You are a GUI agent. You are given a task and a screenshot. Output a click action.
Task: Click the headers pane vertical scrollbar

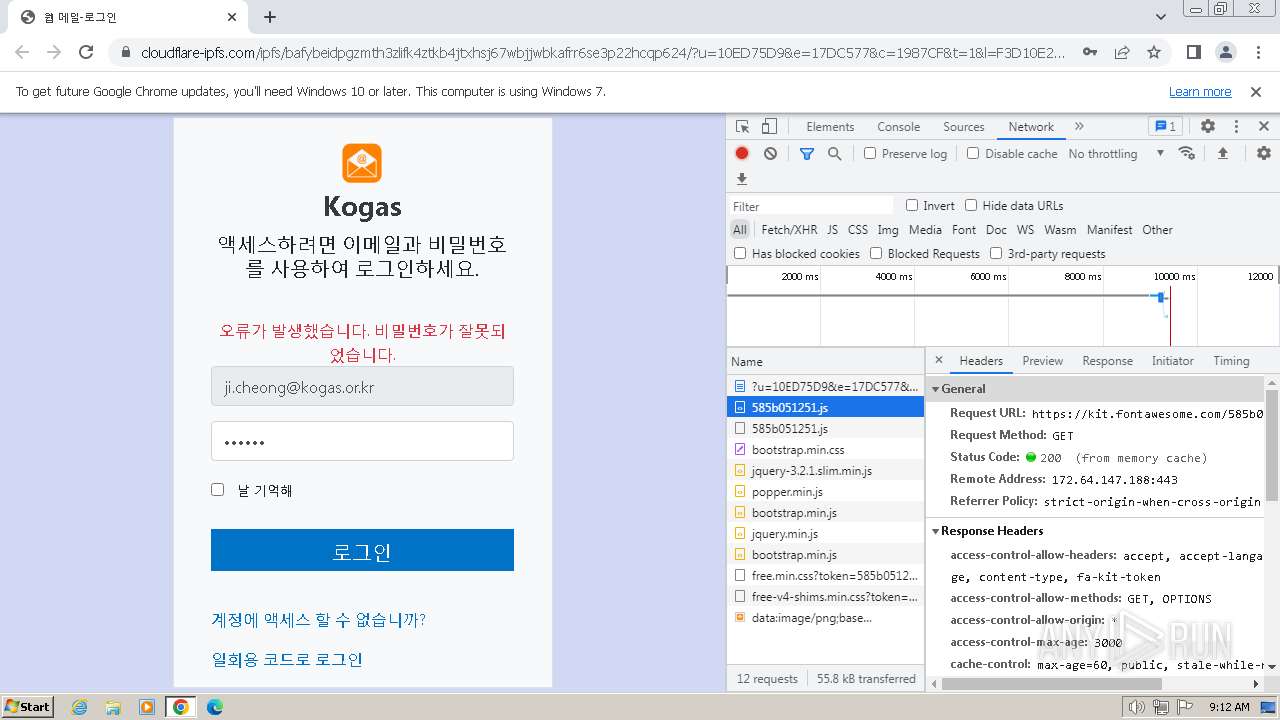[x=1272, y=445]
